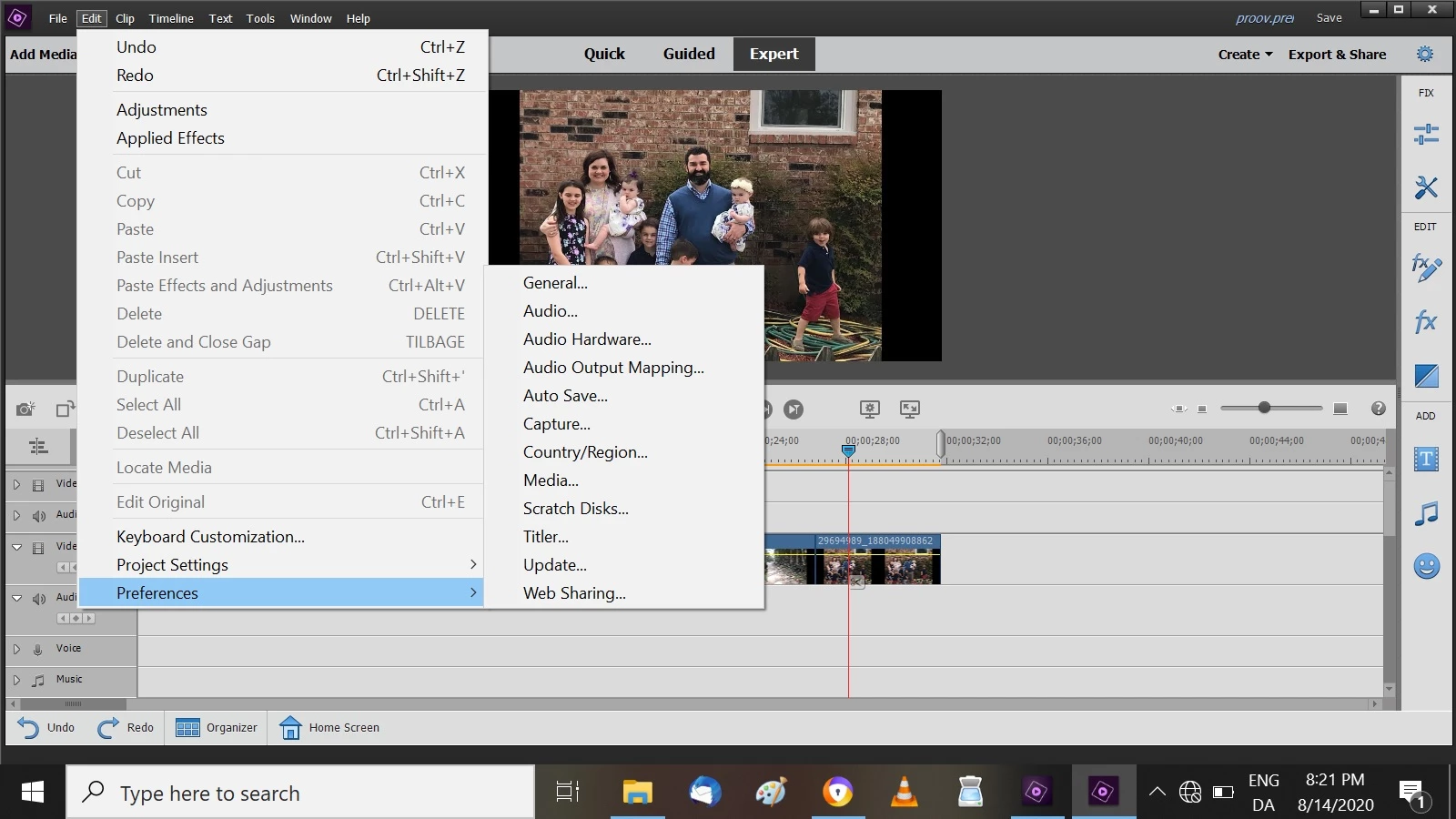The width and height of the screenshot is (1456, 819).
Task: Collapse the expanded Audio track
Action: coord(16,598)
